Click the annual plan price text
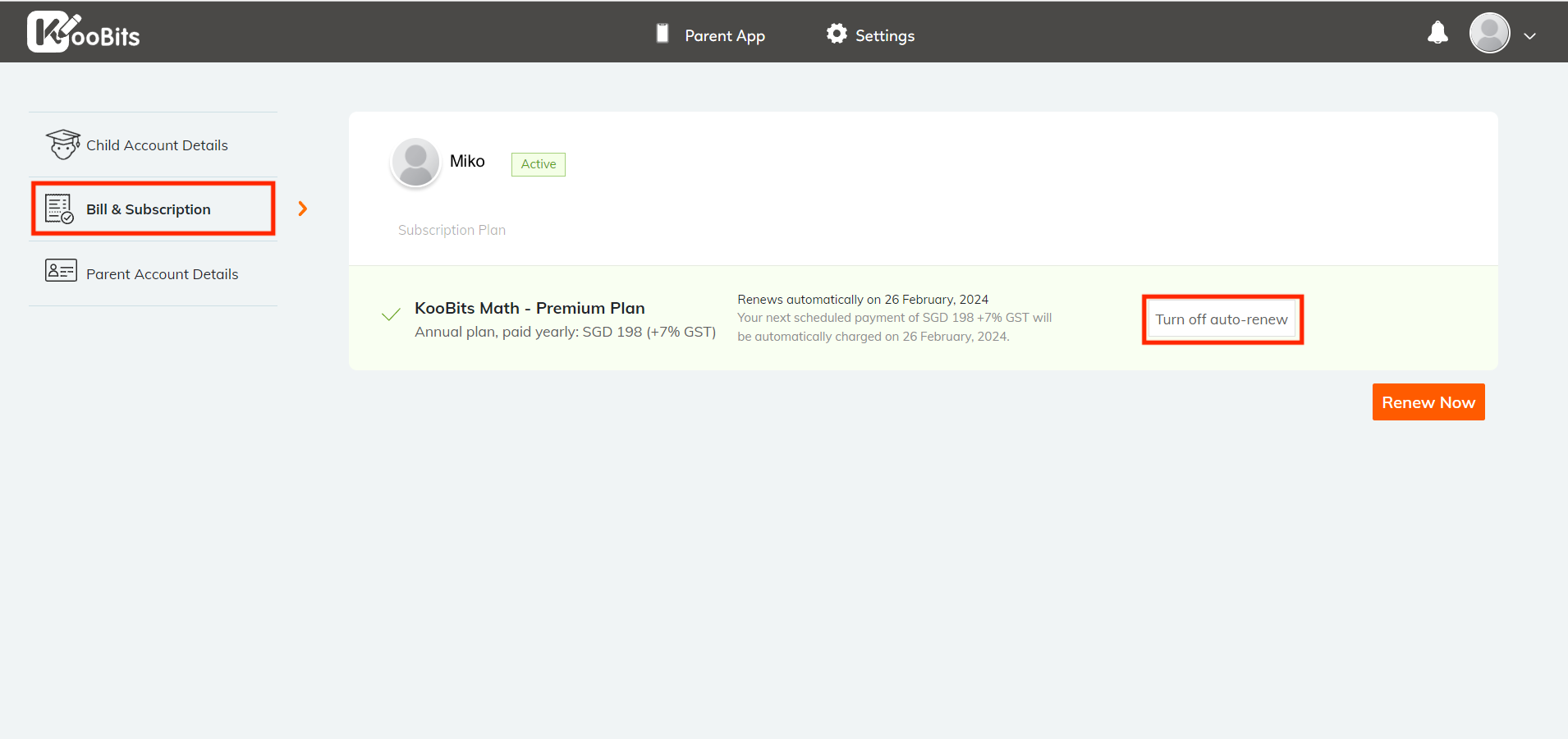Image resolution: width=1568 pixels, height=739 pixels. [565, 332]
